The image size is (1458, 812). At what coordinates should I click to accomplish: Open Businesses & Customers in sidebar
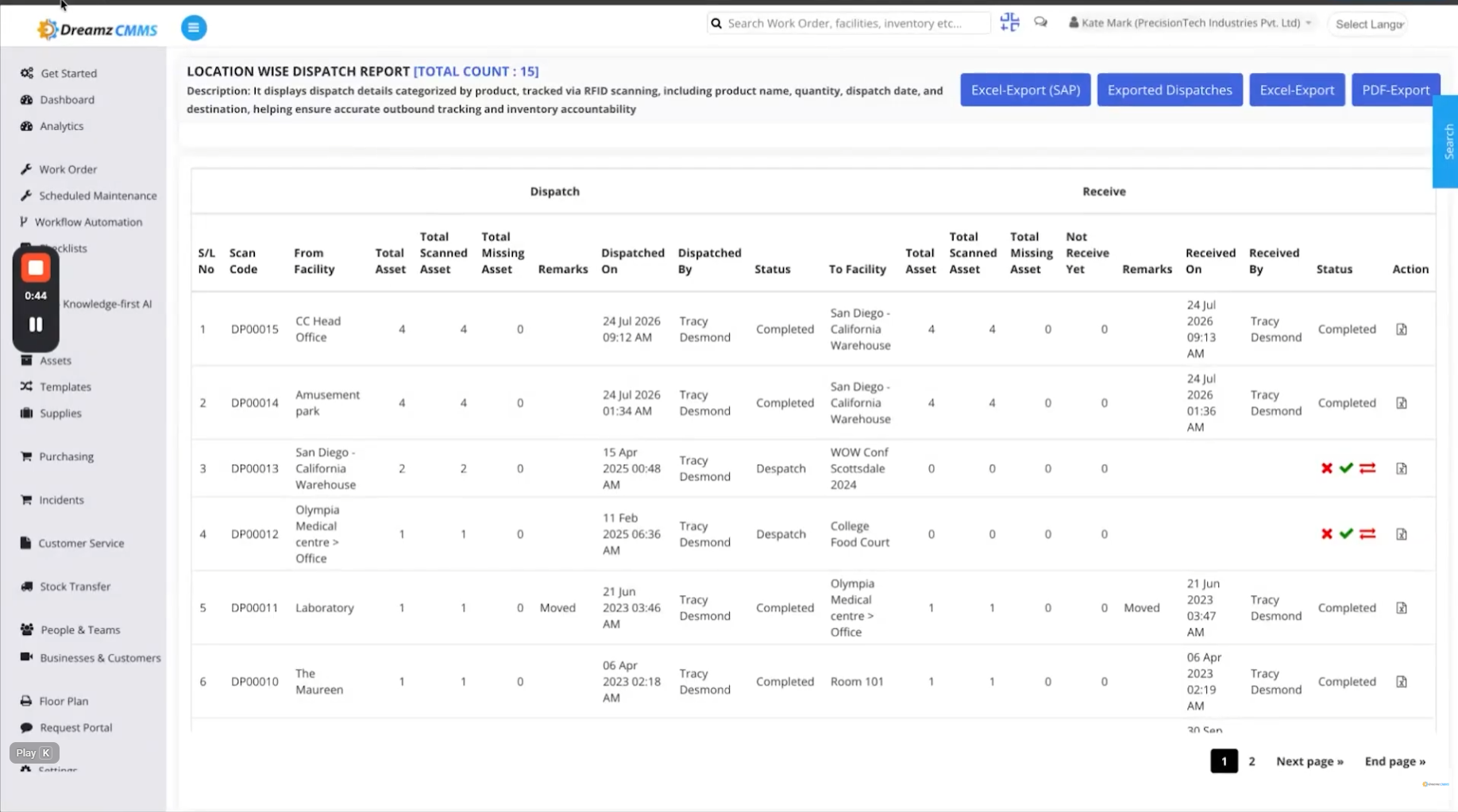[x=91, y=657]
